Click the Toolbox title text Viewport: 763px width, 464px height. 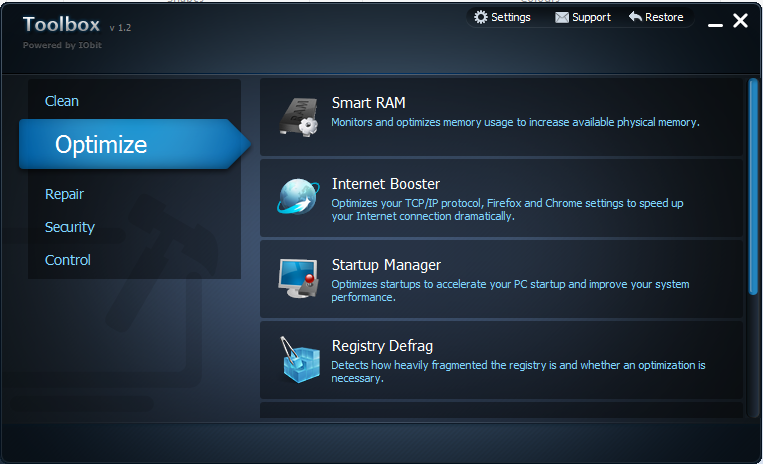click(x=61, y=24)
